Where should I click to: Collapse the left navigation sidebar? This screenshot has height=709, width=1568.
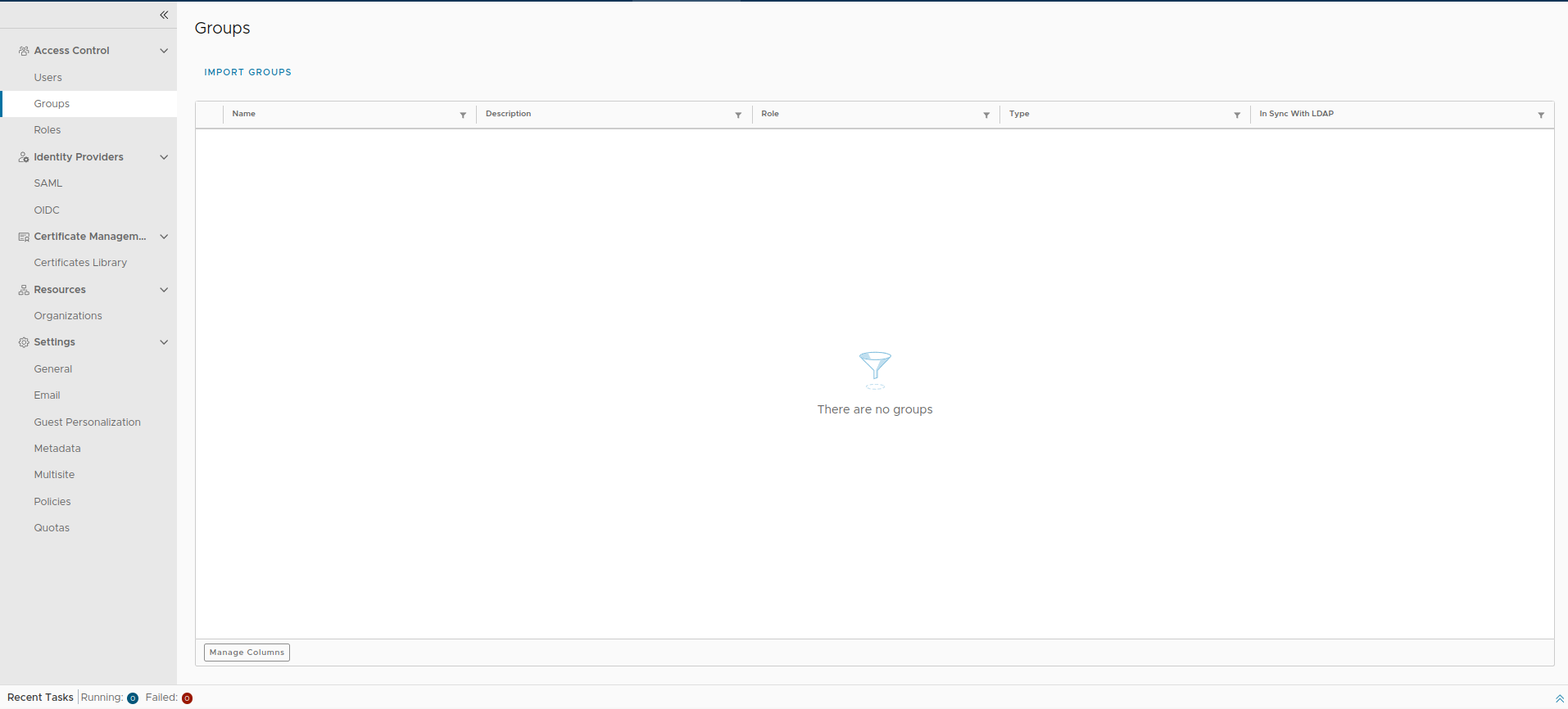[164, 15]
